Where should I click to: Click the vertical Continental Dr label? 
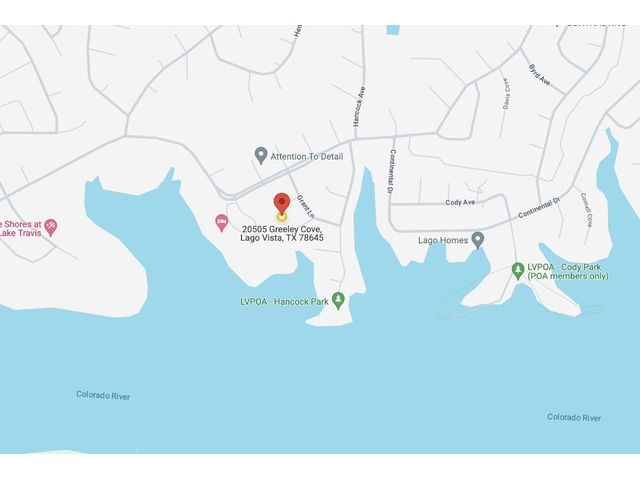click(x=392, y=171)
